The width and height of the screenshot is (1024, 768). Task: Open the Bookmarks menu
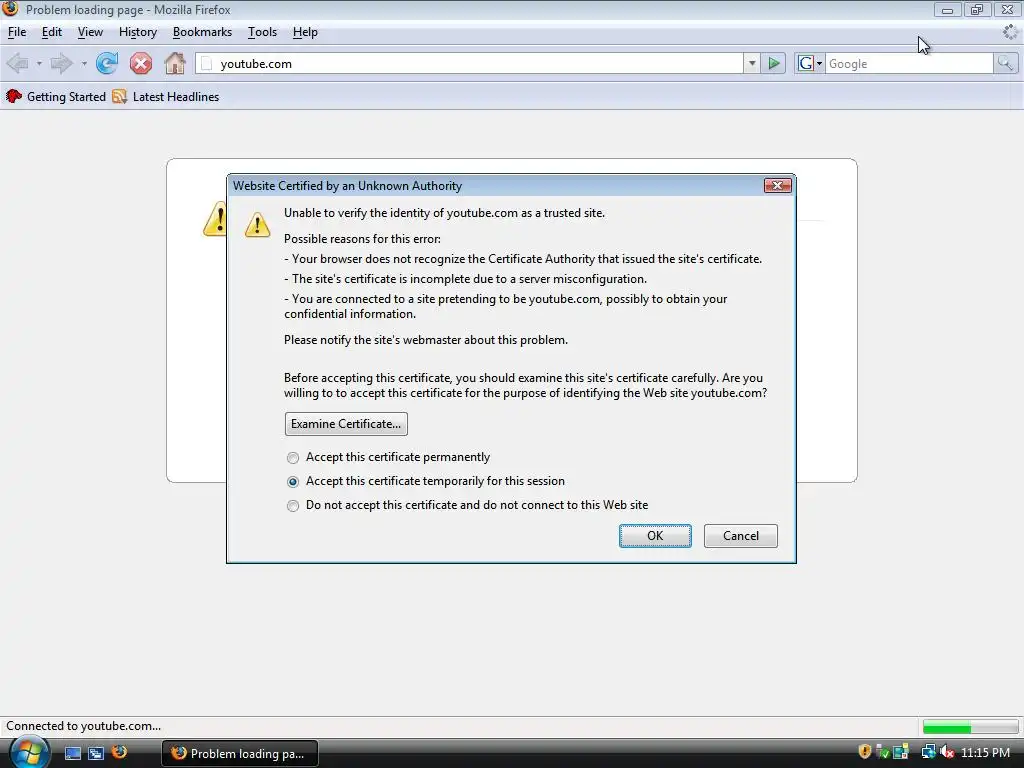tap(202, 32)
